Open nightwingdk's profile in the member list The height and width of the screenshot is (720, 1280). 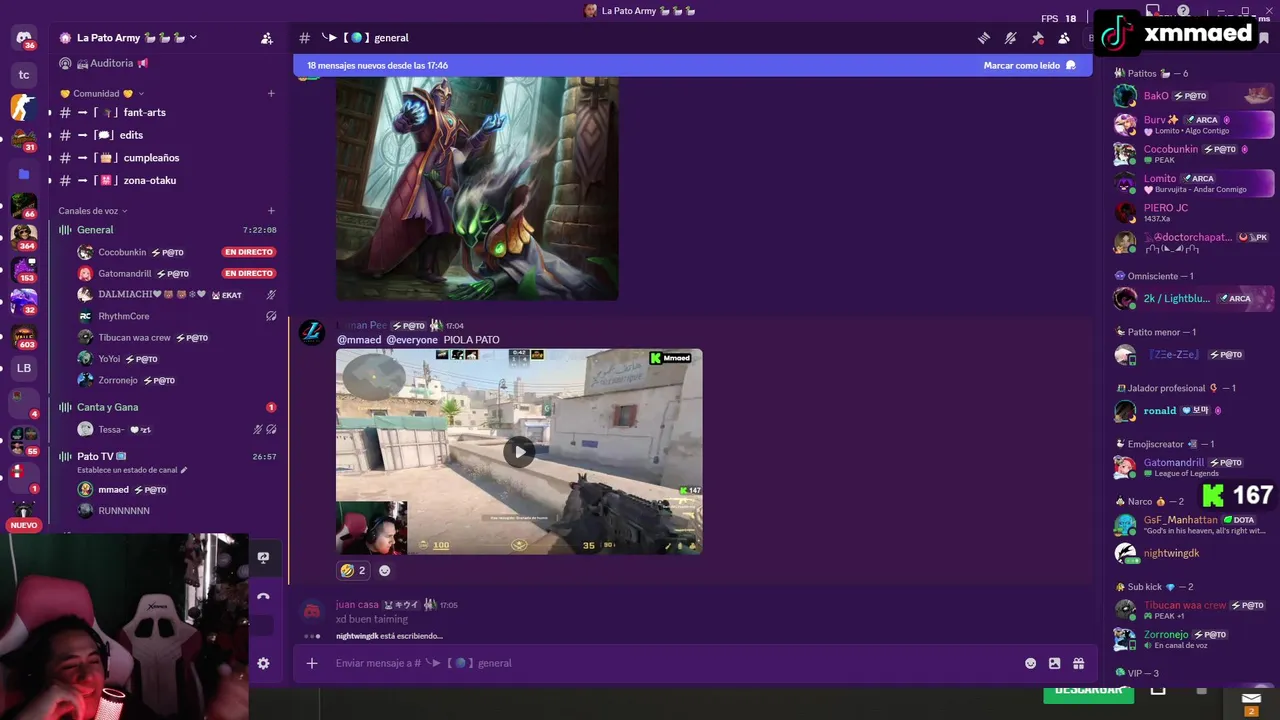[x=1193, y=553]
